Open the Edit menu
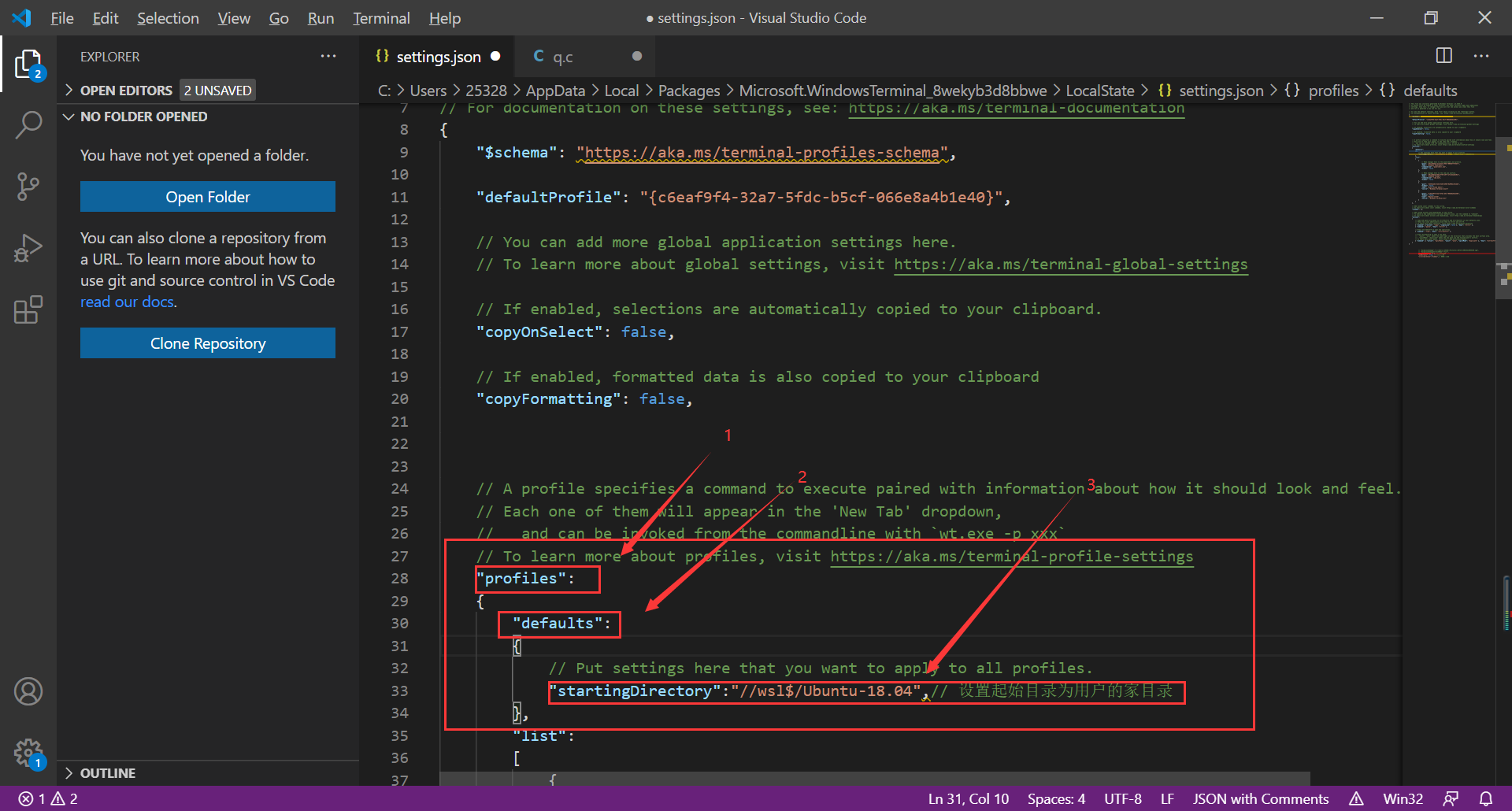Image resolution: width=1512 pixels, height=811 pixels. [106, 18]
